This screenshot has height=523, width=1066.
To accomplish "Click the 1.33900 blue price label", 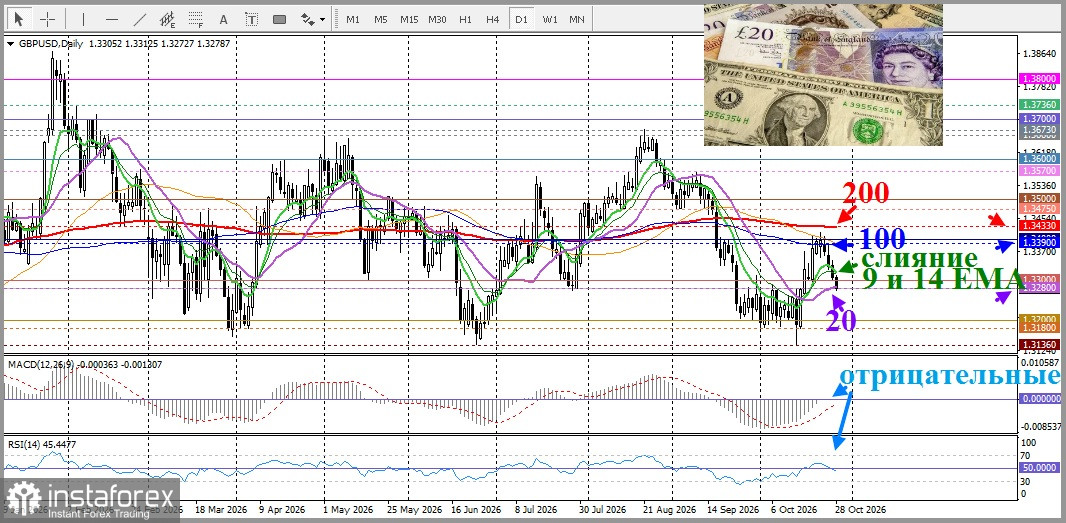I will click(x=1039, y=241).
